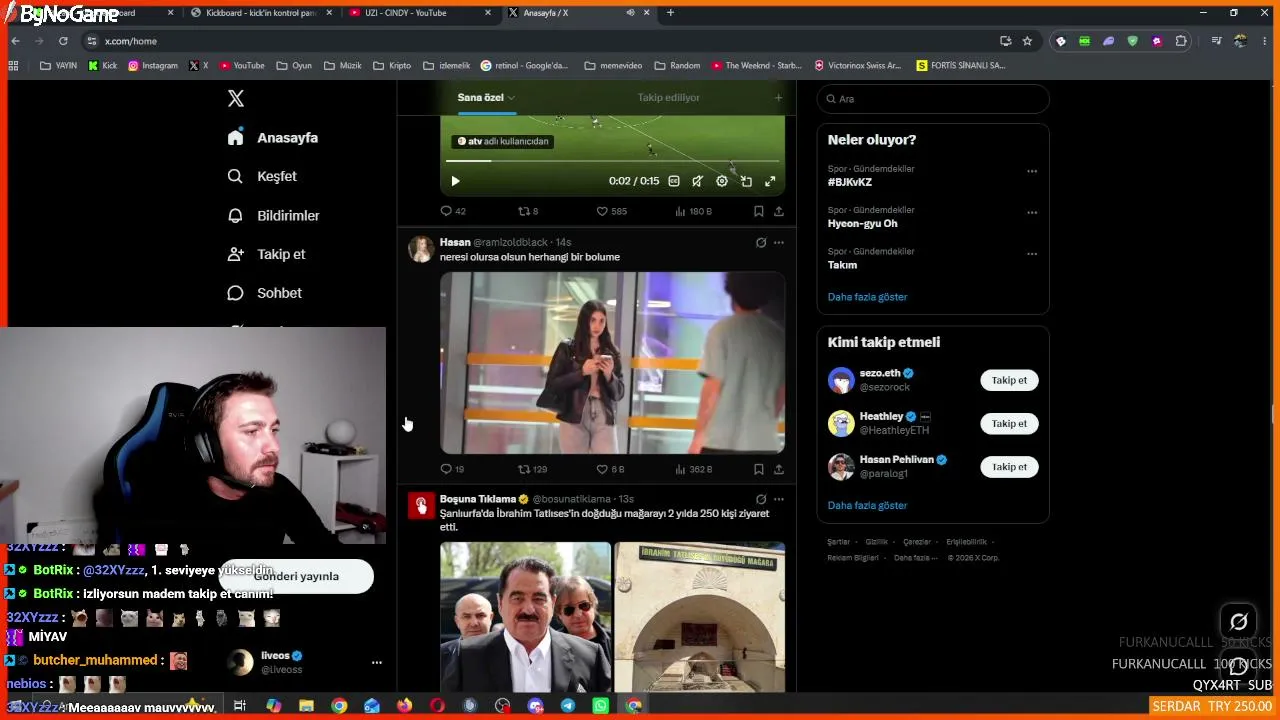Open WhatsApp from the taskbar
Screen dimensions: 1280x720
pos(600,706)
